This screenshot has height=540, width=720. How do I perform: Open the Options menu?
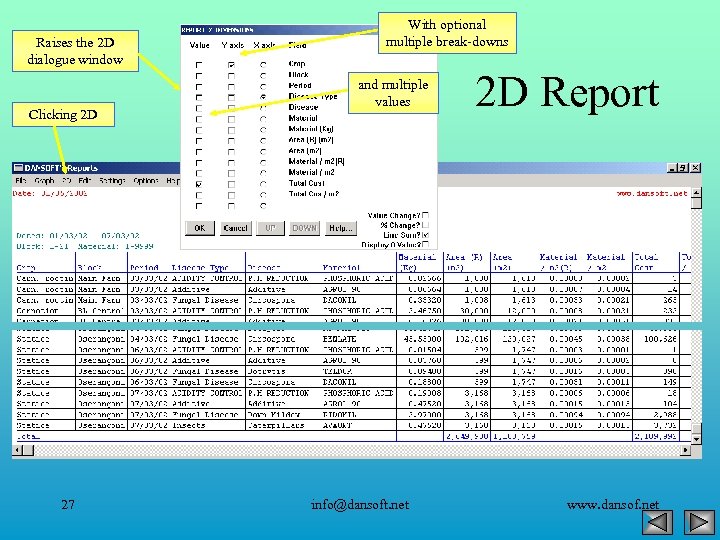146,181
